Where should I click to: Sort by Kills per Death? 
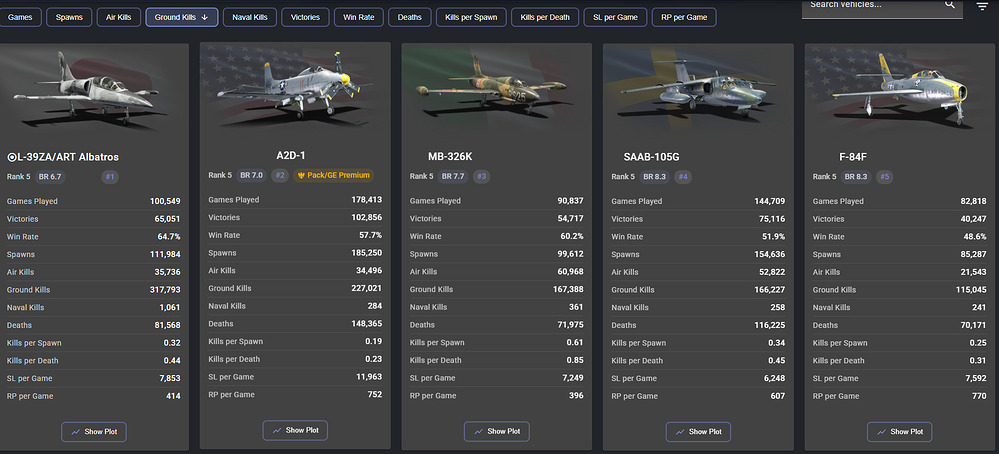click(x=545, y=17)
